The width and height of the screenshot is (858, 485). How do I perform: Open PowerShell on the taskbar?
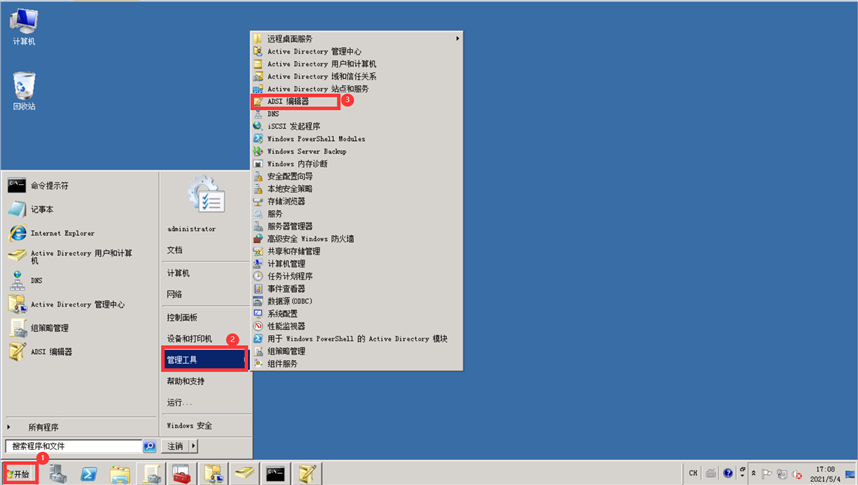click(89, 474)
